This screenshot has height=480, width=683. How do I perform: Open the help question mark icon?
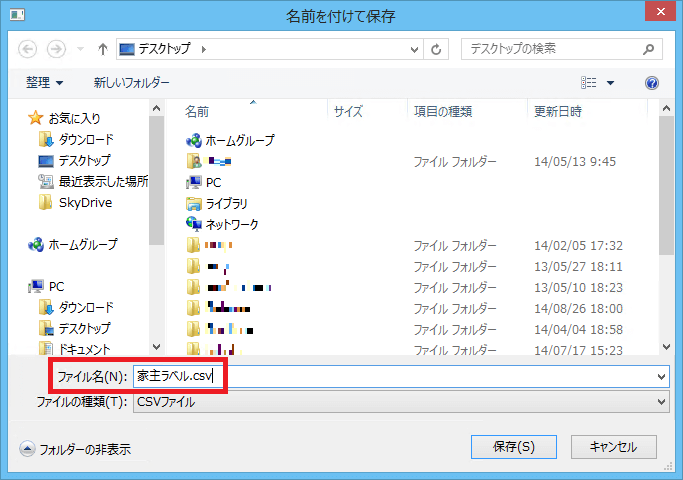[652, 83]
